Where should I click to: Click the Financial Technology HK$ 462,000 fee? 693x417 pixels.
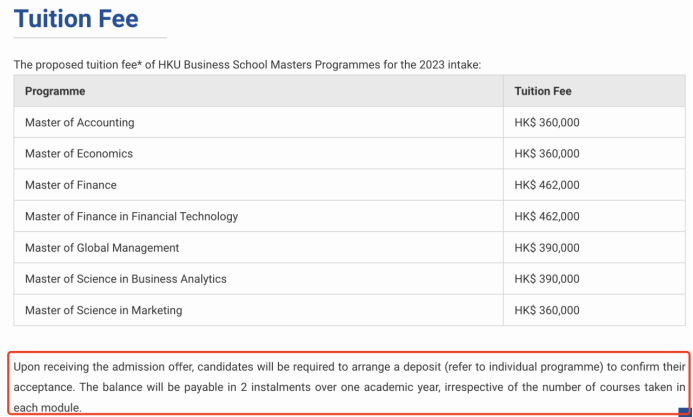click(547, 216)
